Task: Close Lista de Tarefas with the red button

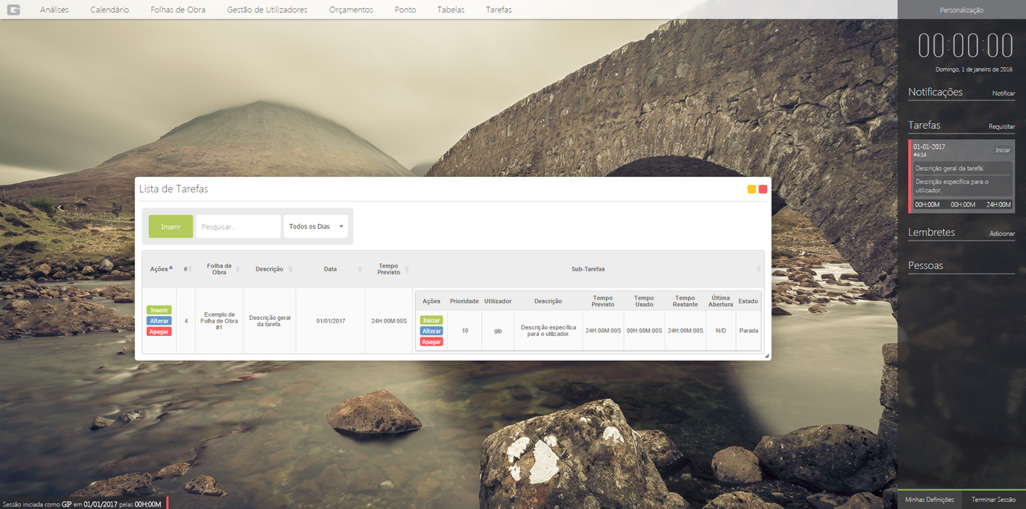Action: (763, 189)
